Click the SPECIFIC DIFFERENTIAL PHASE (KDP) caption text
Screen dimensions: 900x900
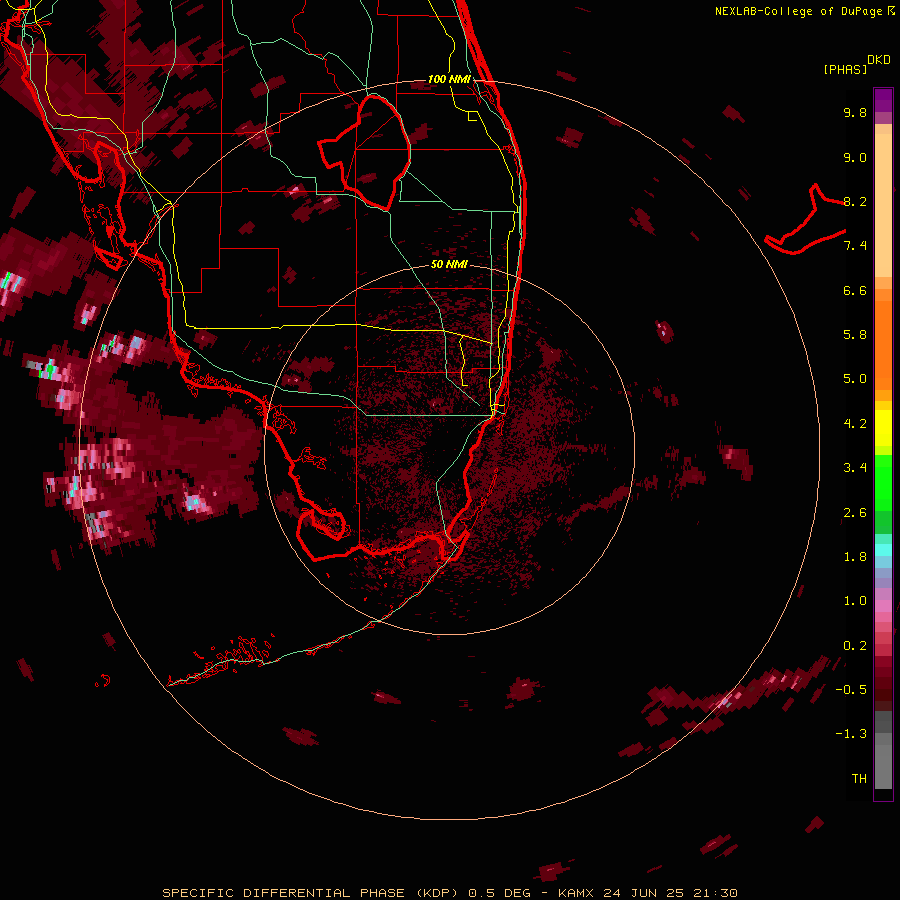pos(310,893)
